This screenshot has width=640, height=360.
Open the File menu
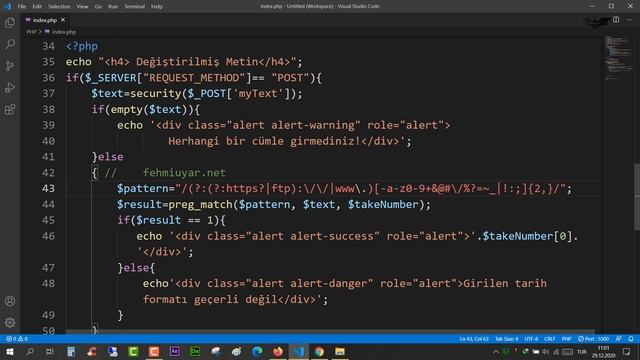22,6
